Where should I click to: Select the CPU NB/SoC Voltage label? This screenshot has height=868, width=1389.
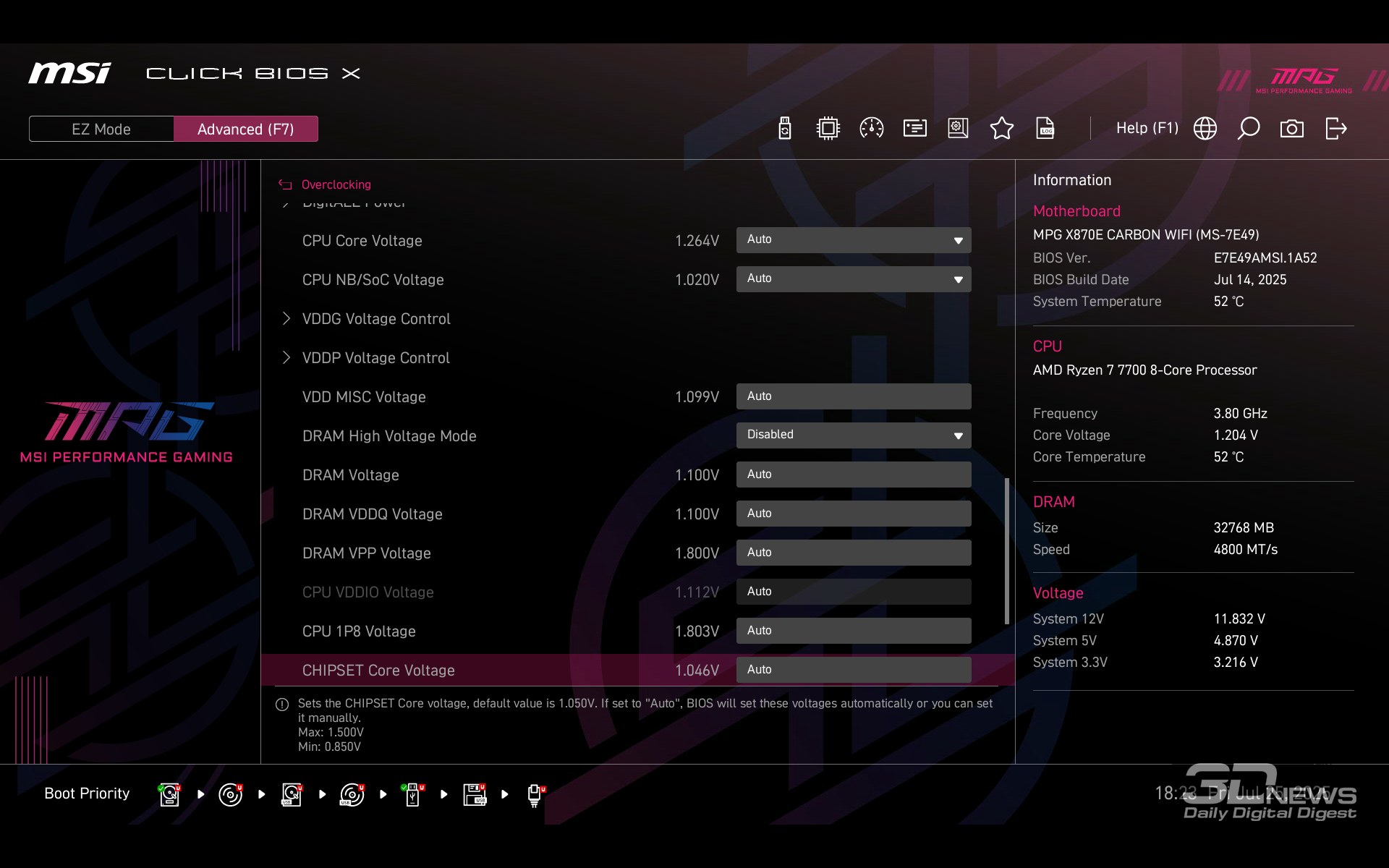[373, 280]
